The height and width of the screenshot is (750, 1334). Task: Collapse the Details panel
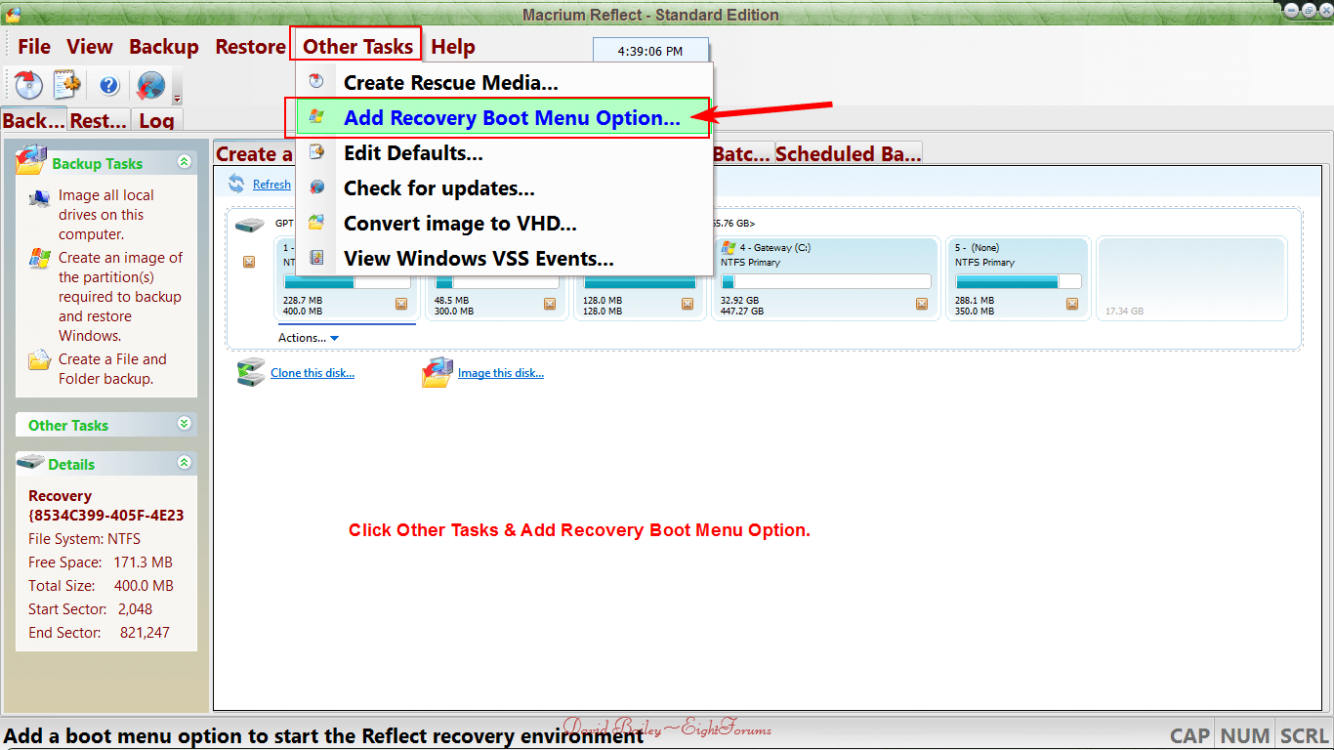tap(184, 462)
